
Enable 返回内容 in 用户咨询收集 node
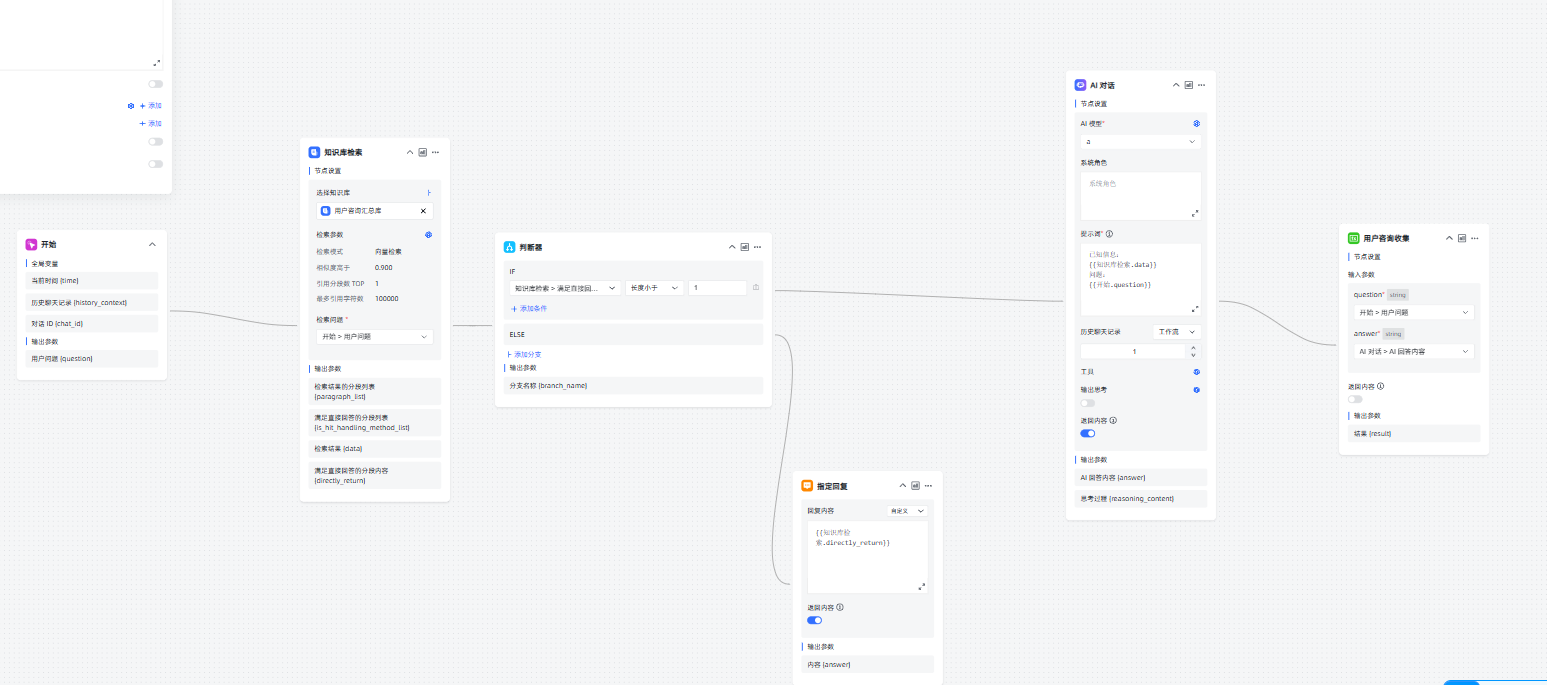1355,399
